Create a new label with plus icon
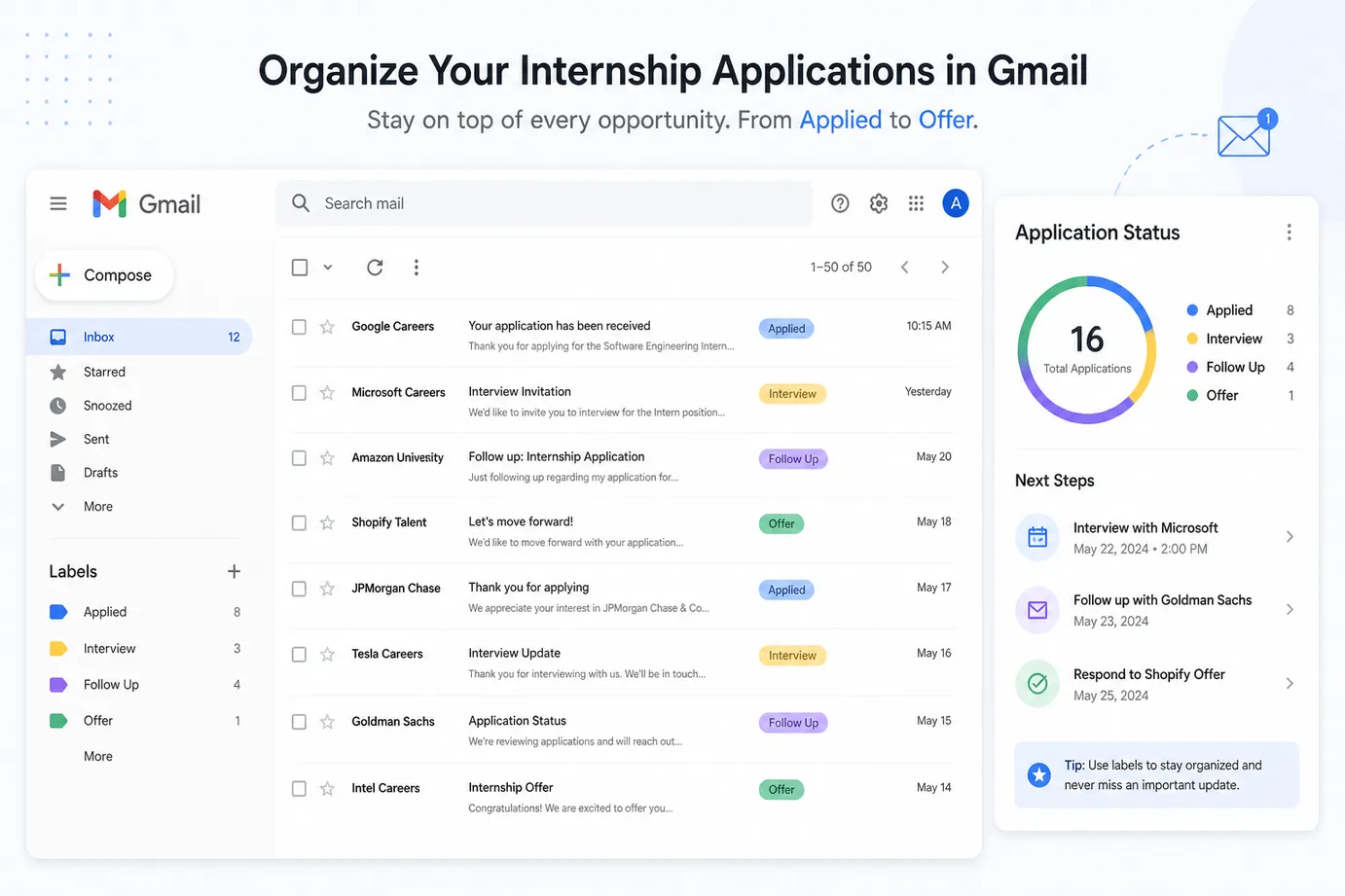 click(x=234, y=571)
